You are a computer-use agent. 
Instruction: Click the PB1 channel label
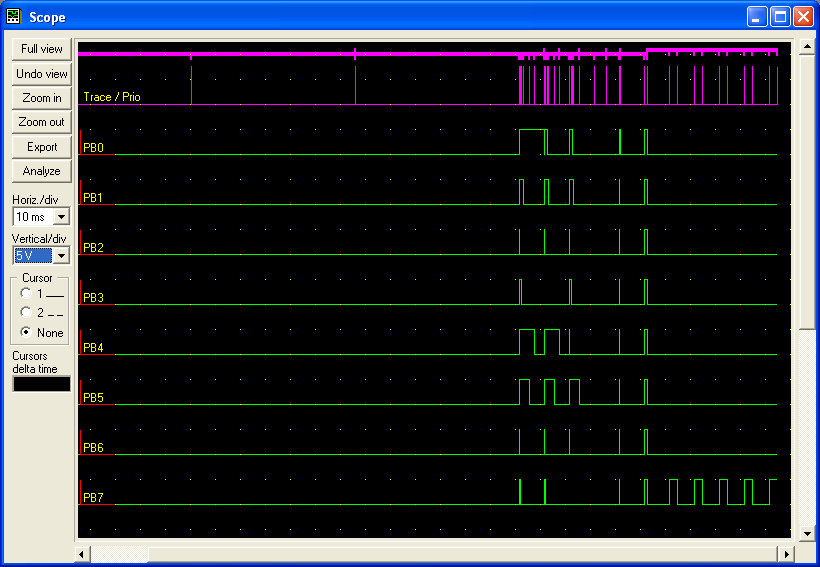[x=93, y=198]
